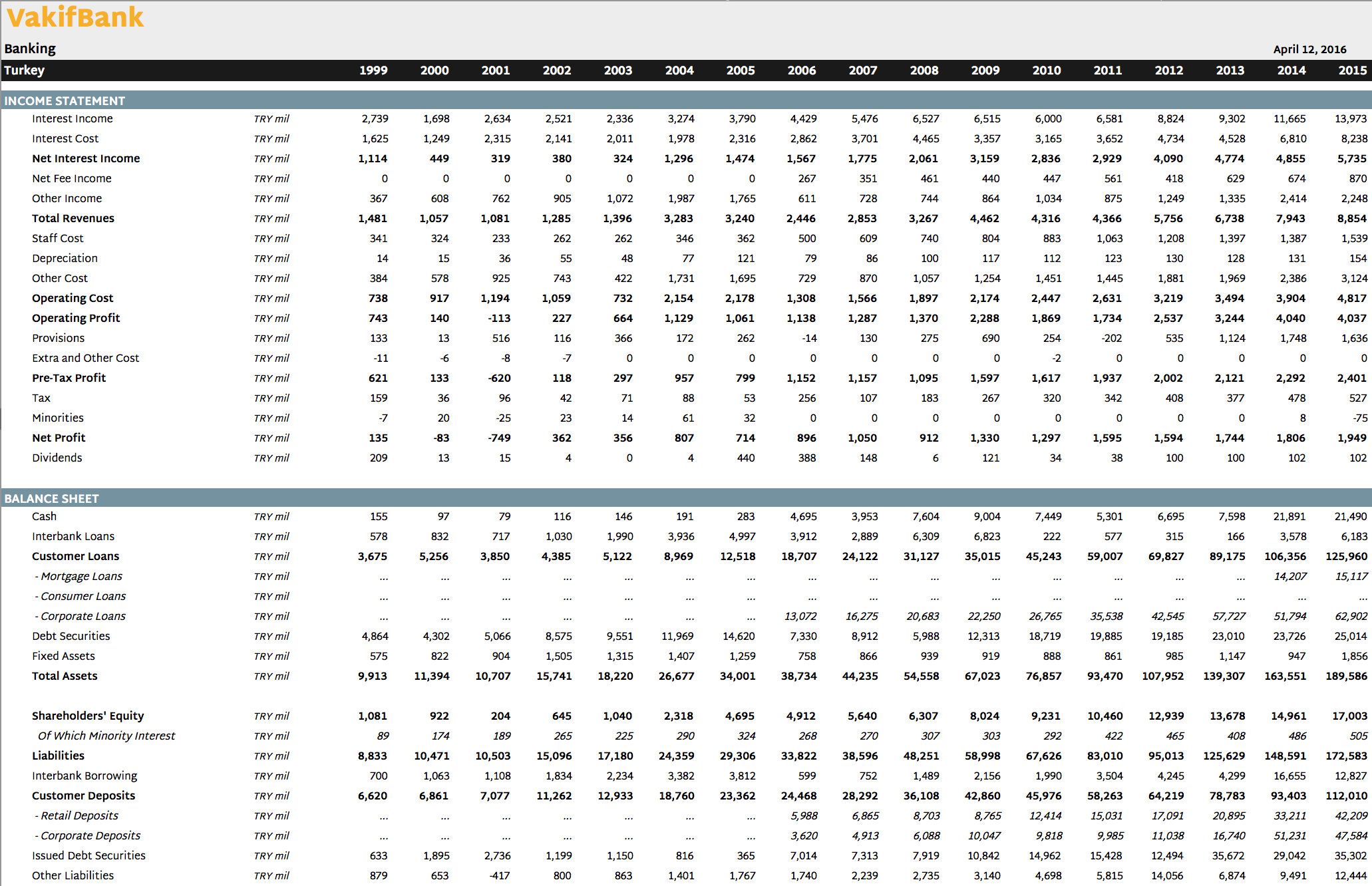Click the Interbank Borrowing row label
This screenshot has height=886, width=1372.
pos(85,776)
